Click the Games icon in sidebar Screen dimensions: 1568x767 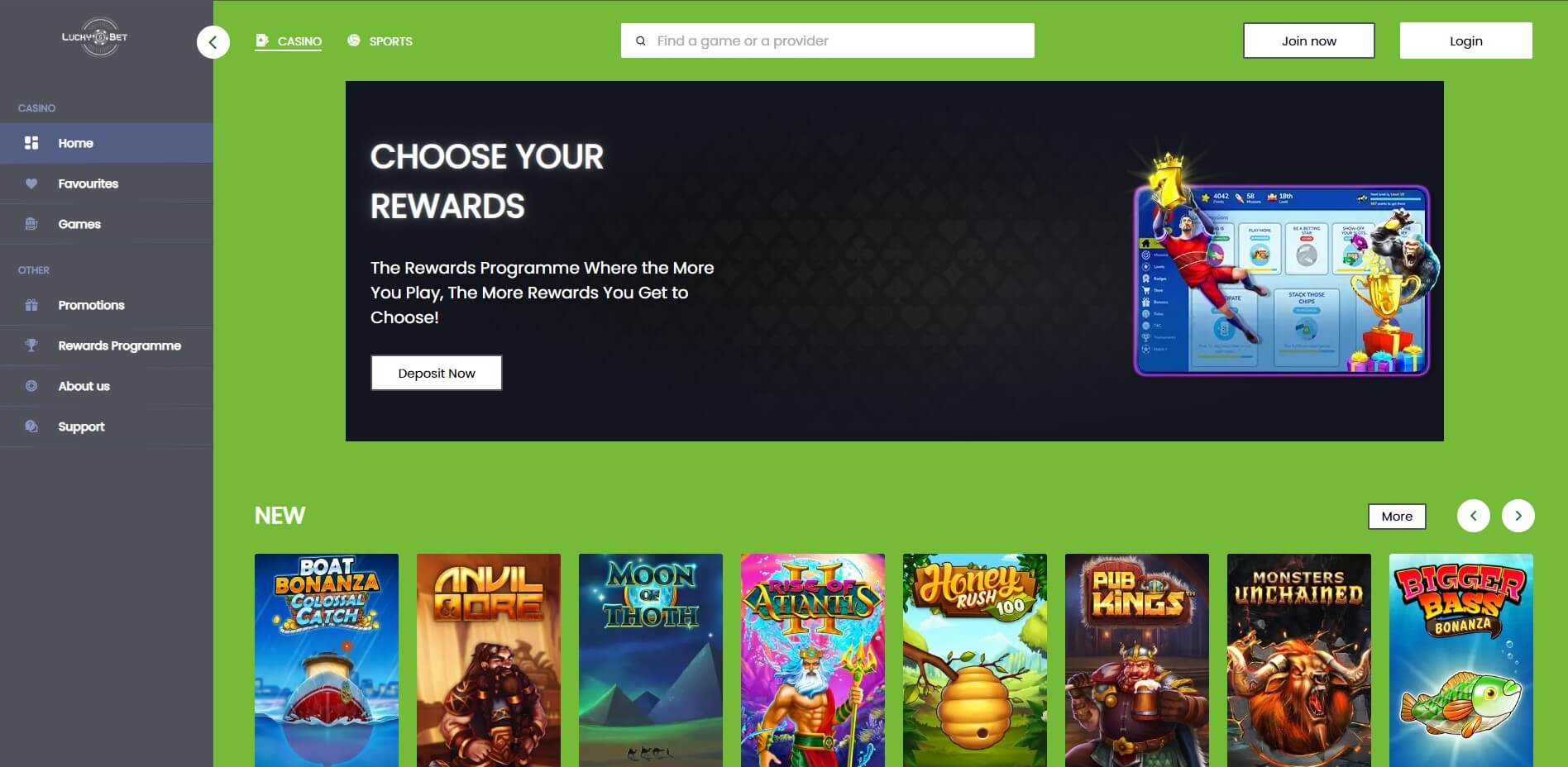pyautogui.click(x=31, y=224)
